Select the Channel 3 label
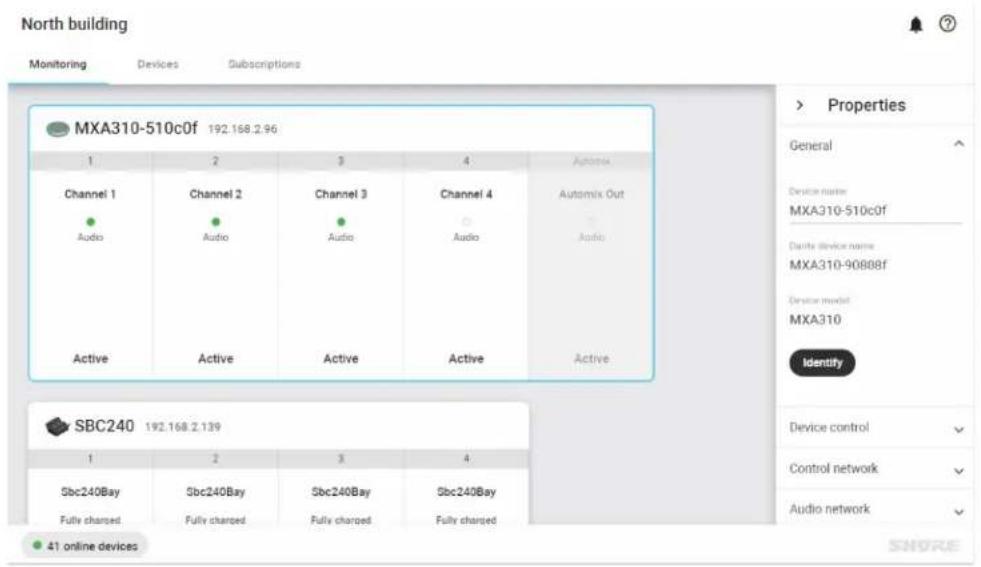 click(341, 194)
